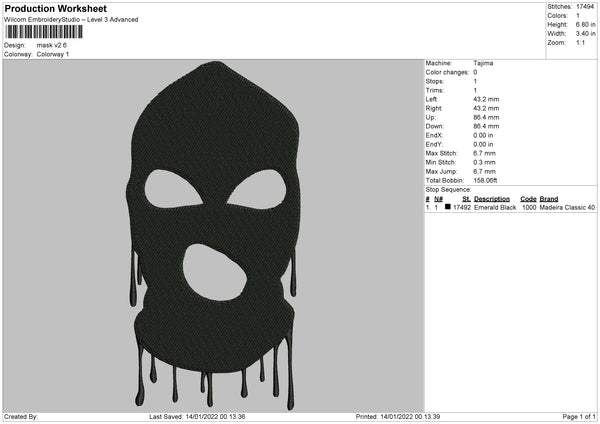The height and width of the screenshot is (424, 600).
Task: Click the barcode under the worksheet title
Action: point(44,32)
